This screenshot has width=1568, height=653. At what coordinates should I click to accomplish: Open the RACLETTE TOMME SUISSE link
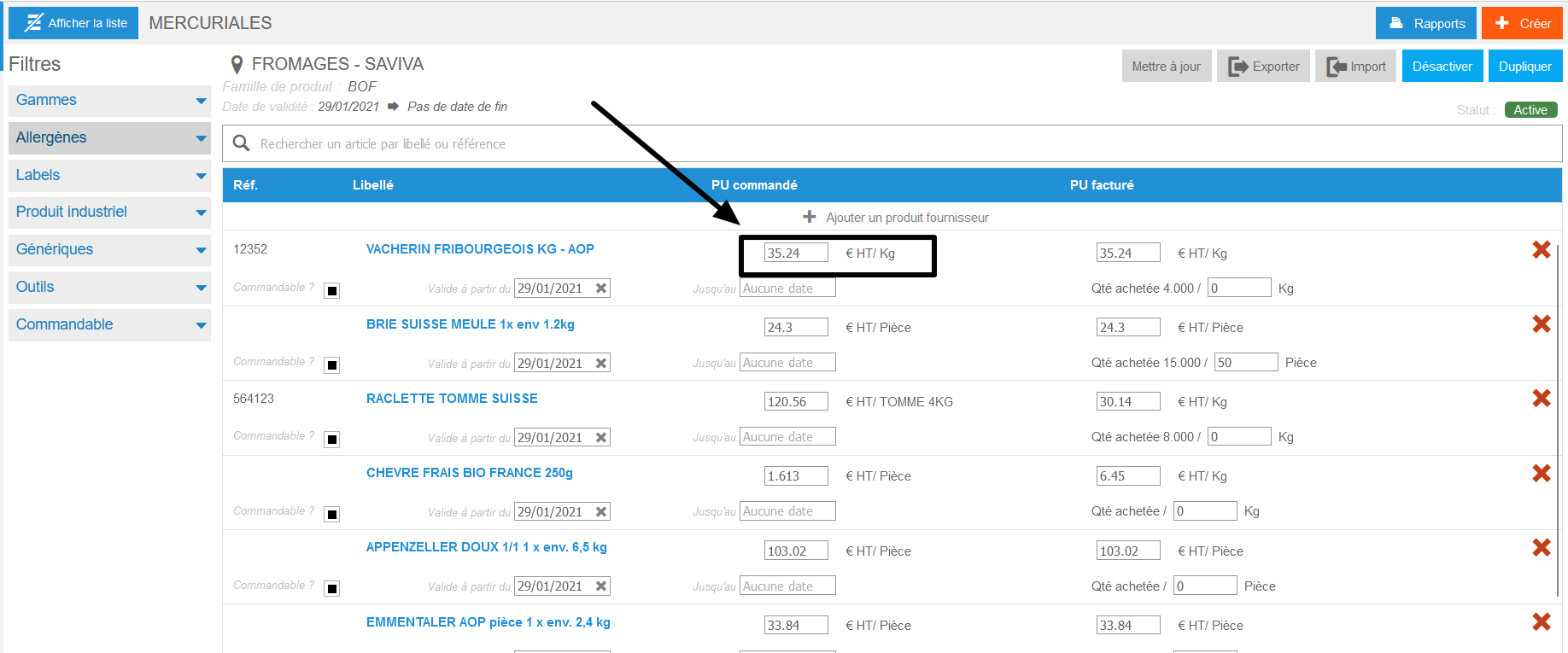click(x=452, y=399)
